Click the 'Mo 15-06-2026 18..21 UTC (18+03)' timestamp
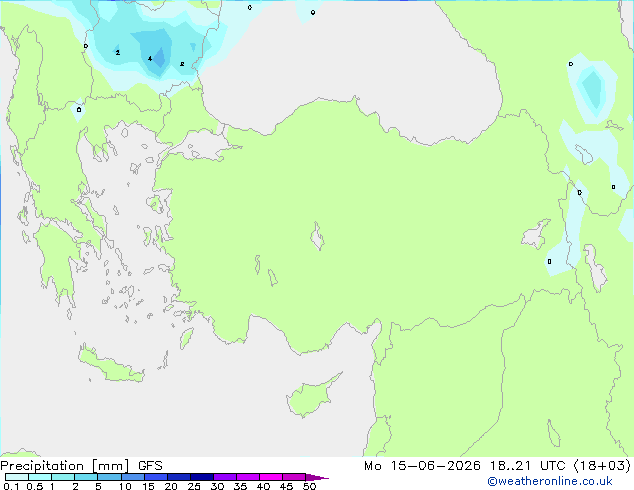This screenshot has width=634, height=490. coord(497,466)
